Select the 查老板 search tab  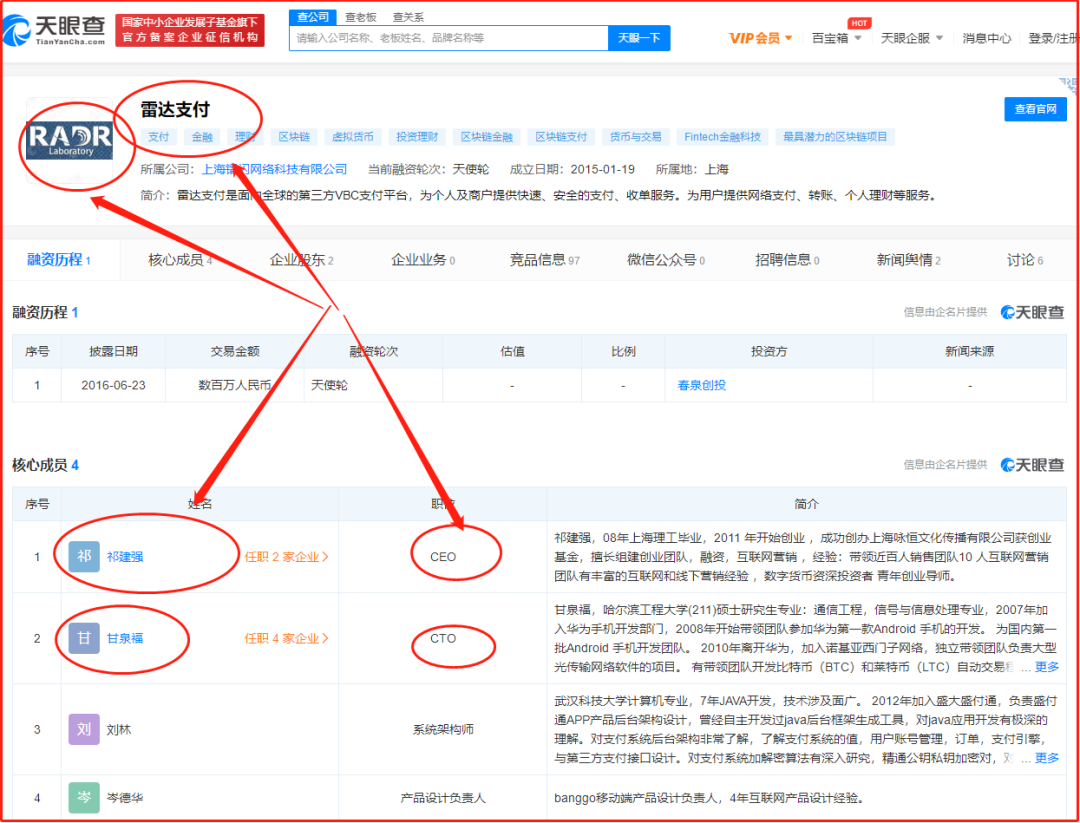[x=361, y=17]
